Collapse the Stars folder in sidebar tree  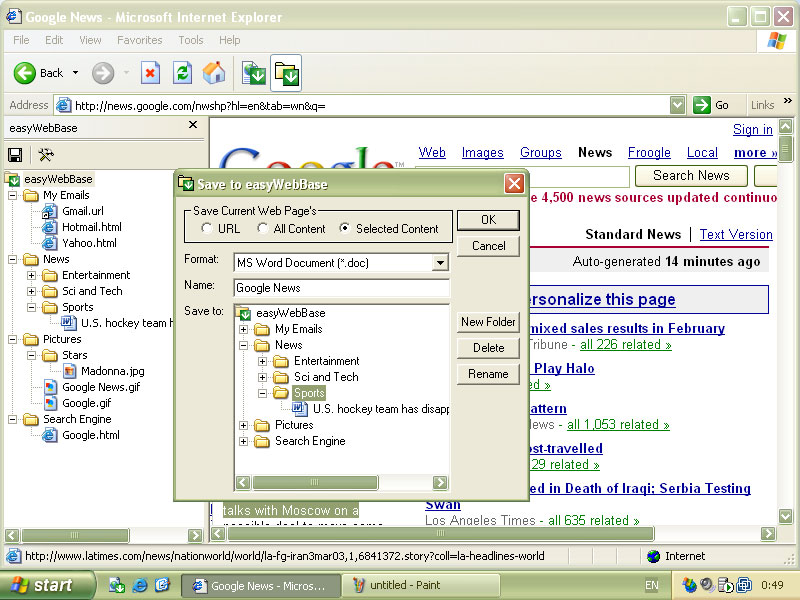click(32, 356)
